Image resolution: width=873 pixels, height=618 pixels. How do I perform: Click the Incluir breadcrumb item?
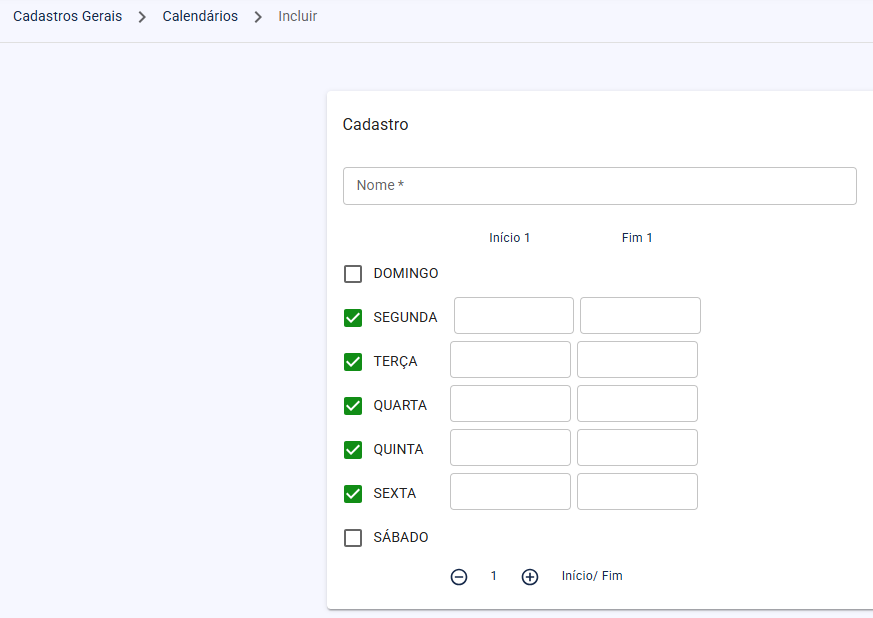tap(297, 16)
